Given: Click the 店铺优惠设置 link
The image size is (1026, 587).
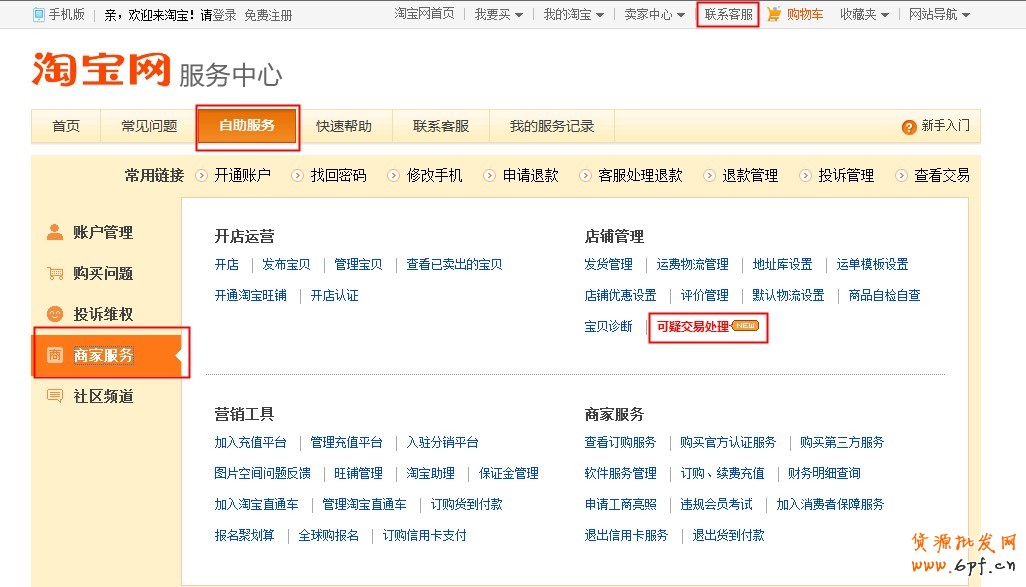Looking at the screenshot, I should (x=620, y=295).
